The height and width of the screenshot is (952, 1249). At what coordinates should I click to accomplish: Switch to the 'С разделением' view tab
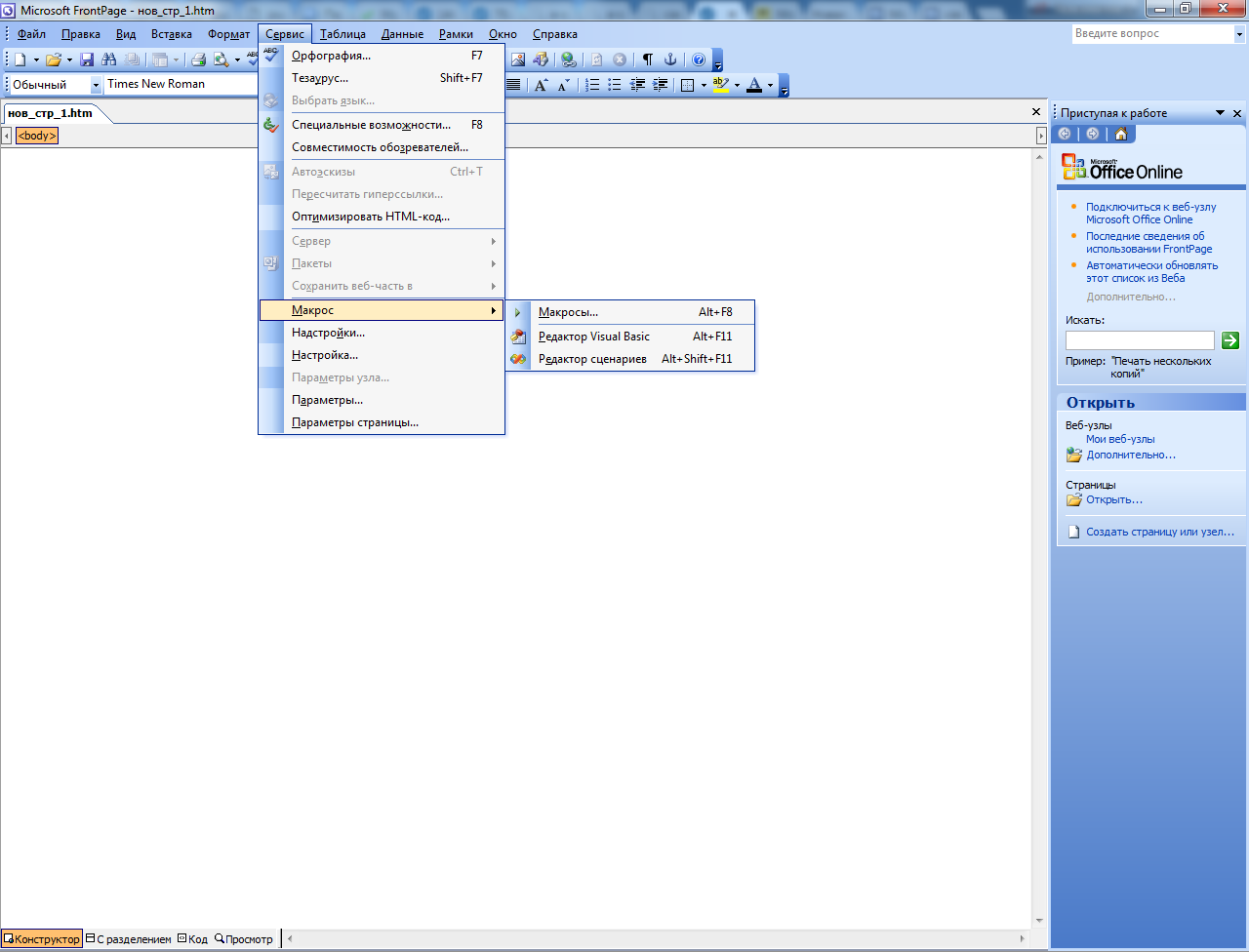tap(129, 939)
